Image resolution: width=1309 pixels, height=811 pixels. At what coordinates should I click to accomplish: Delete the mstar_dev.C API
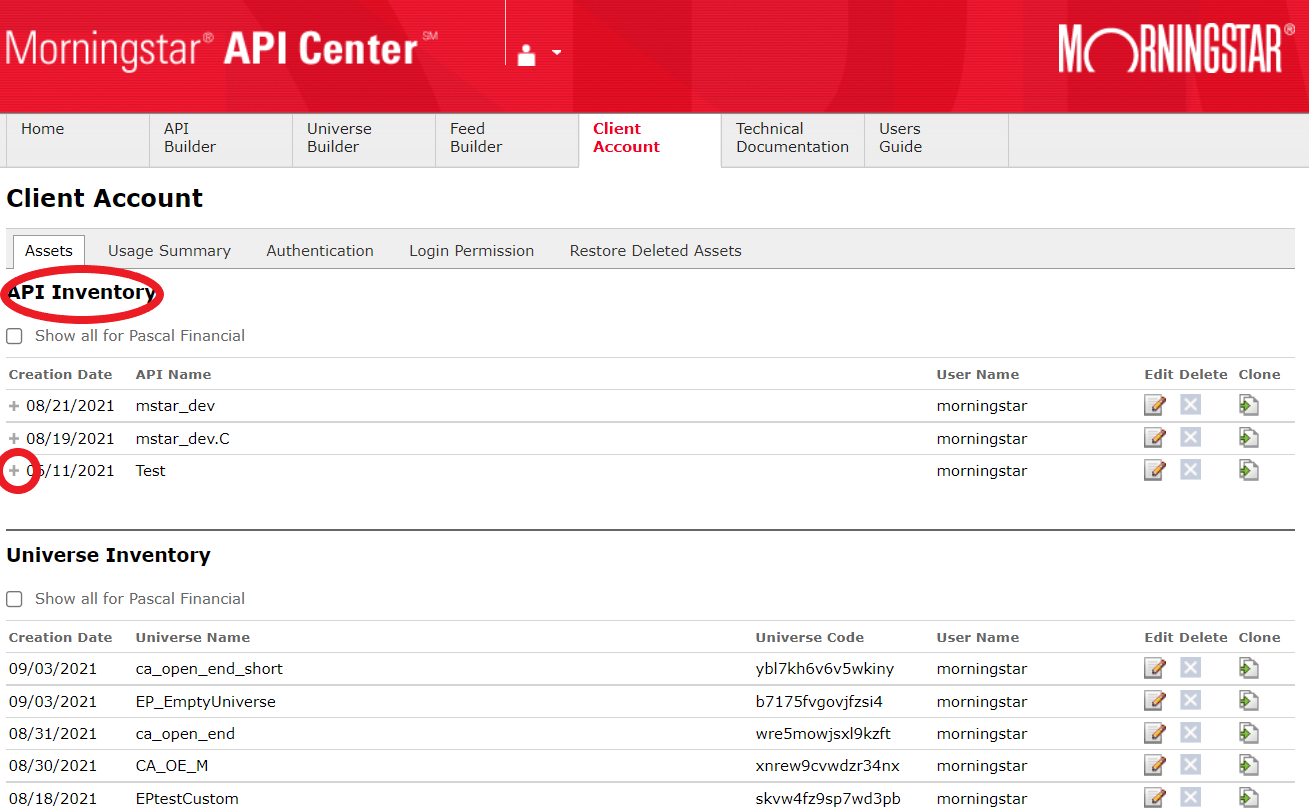[x=1190, y=438]
